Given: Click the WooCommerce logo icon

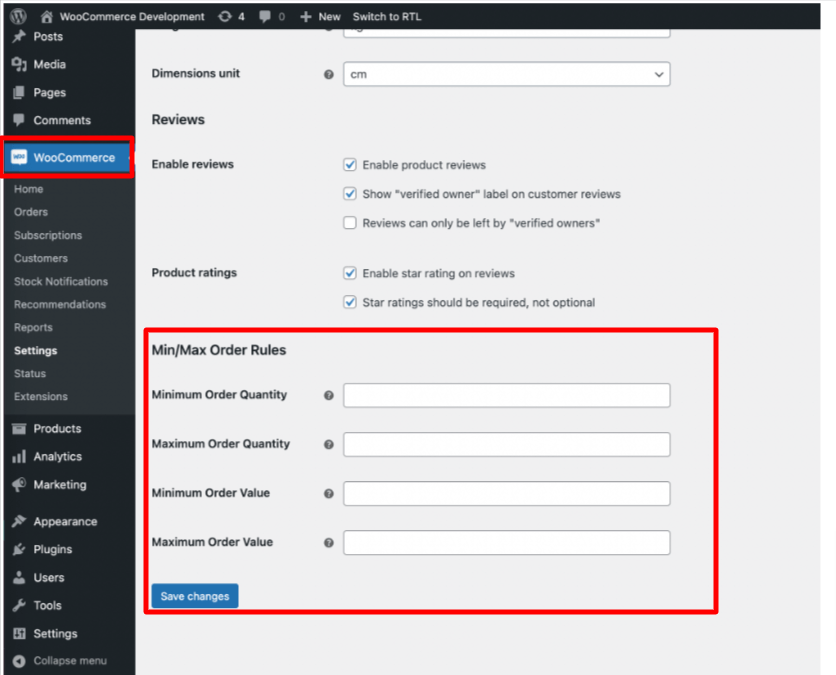Looking at the screenshot, I should pos(19,157).
